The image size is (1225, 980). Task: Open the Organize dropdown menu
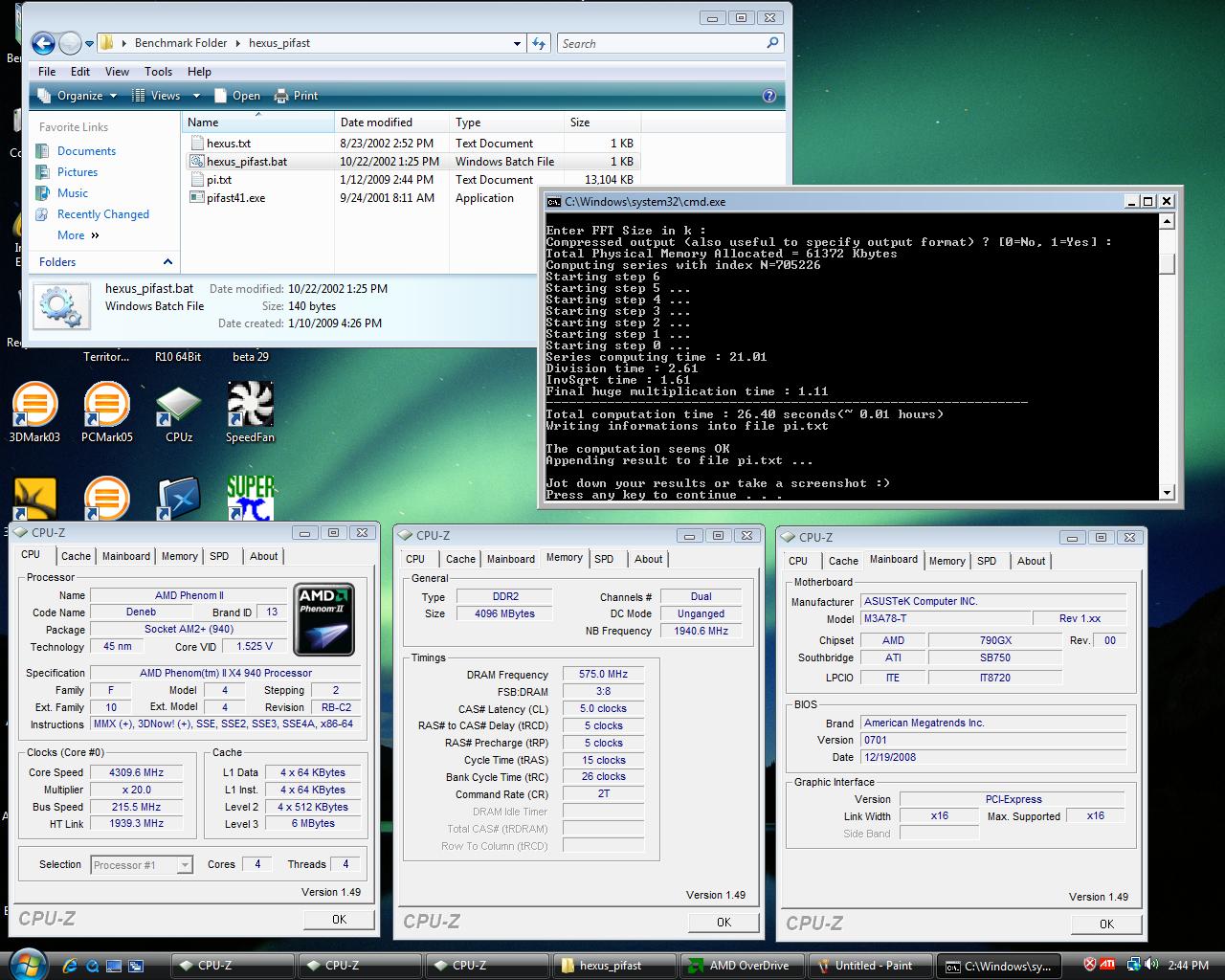point(77,96)
